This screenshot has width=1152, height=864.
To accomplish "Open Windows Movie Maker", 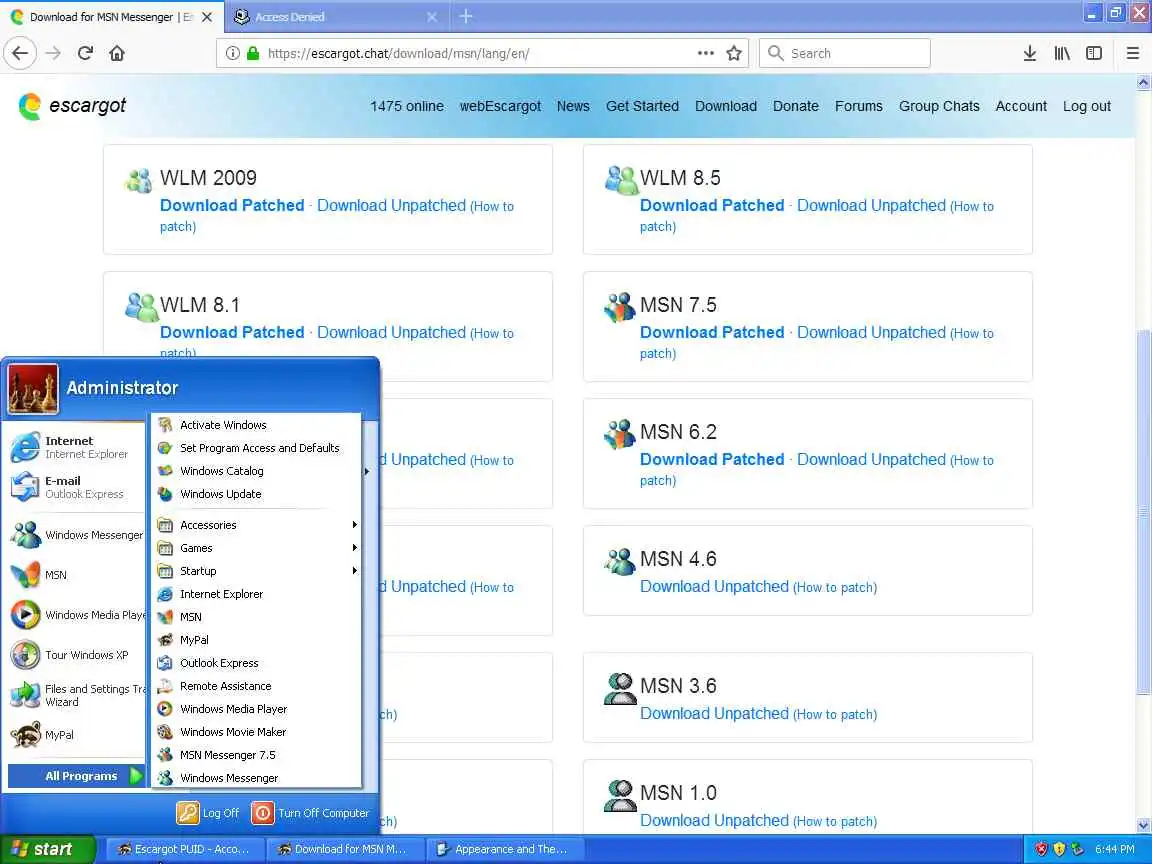I will click(x=257, y=732).
